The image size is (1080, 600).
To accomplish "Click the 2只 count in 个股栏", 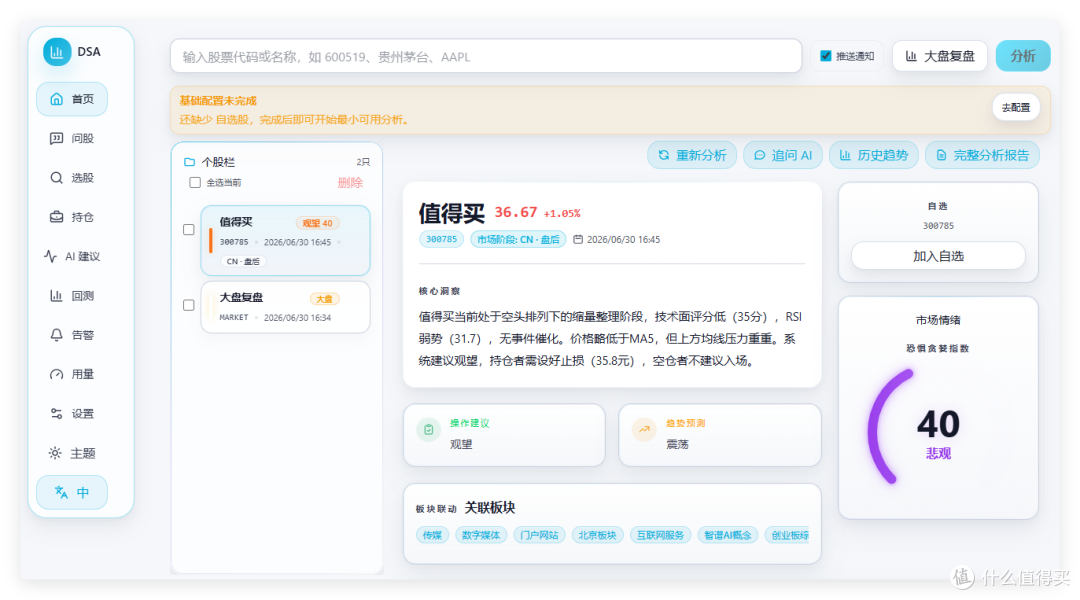I will point(363,162).
